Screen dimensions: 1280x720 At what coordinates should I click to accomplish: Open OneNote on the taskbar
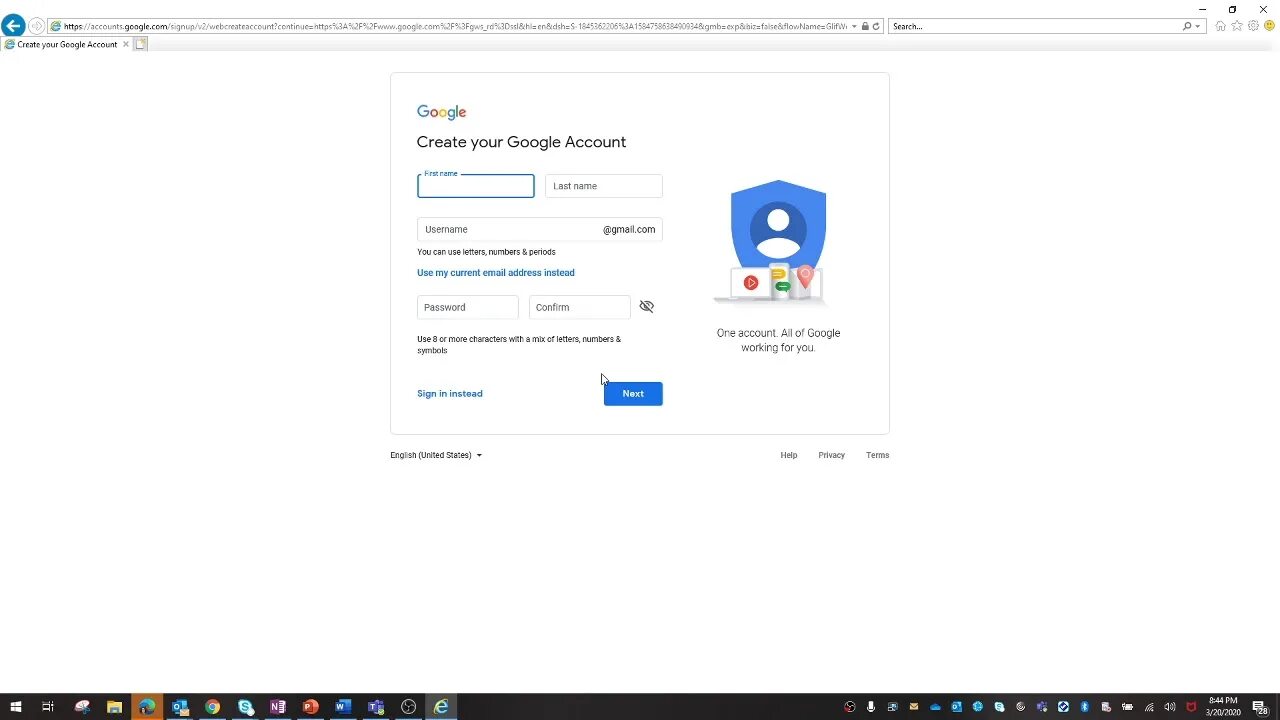click(278, 707)
